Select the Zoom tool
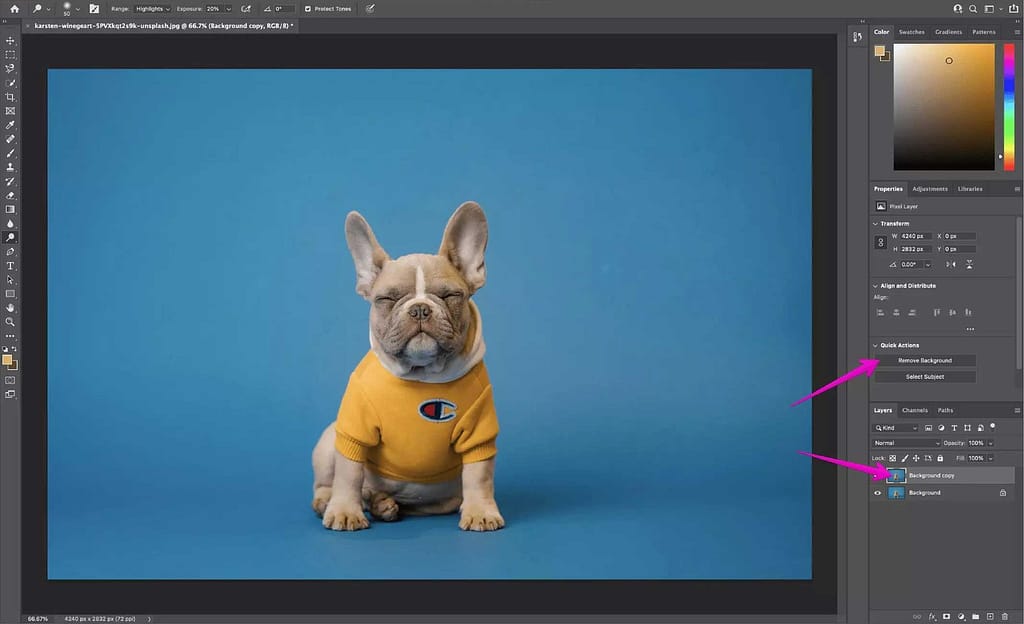The height and width of the screenshot is (624, 1024). pos(11,321)
